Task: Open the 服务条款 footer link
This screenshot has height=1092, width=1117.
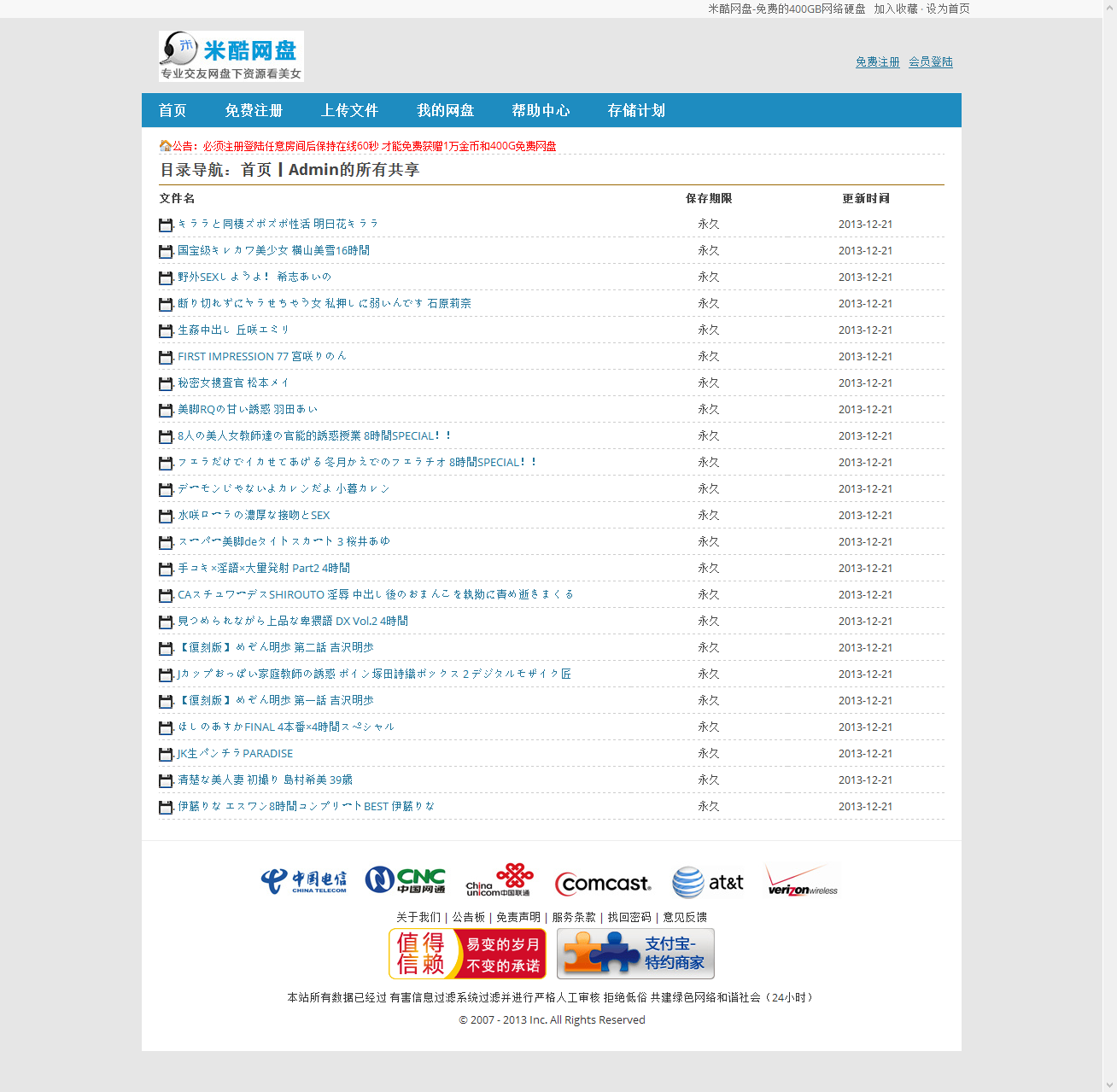Action: (x=574, y=917)
